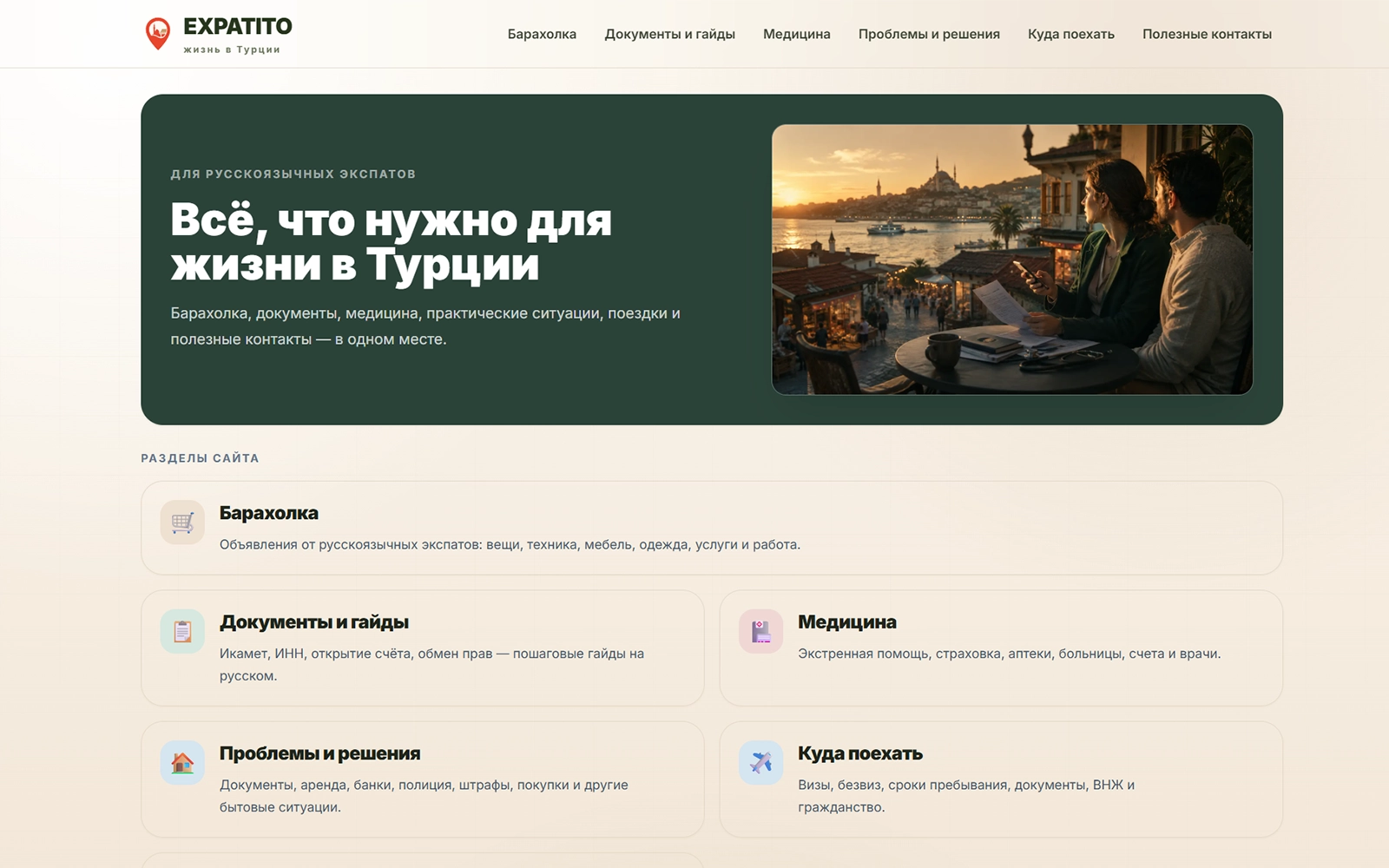Click the airplane icon for Куда поехать
This screenshot has height=868, width=1389.
pos(761,762)
